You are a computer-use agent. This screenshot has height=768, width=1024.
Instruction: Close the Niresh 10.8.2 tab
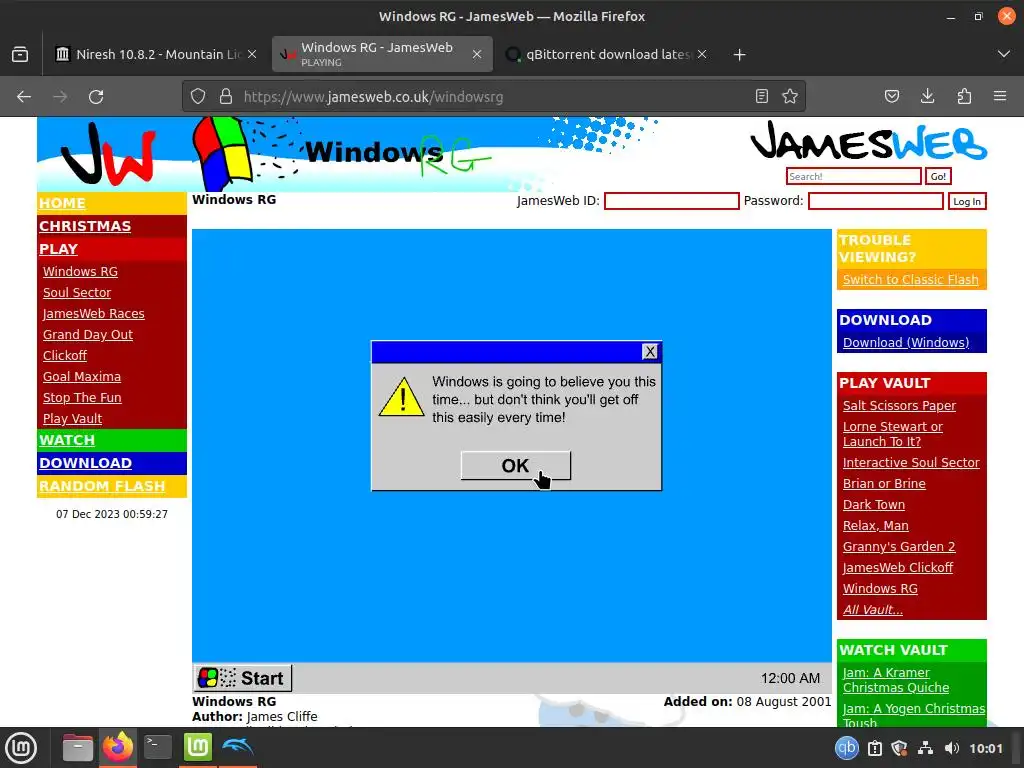(x=252, y=54)
